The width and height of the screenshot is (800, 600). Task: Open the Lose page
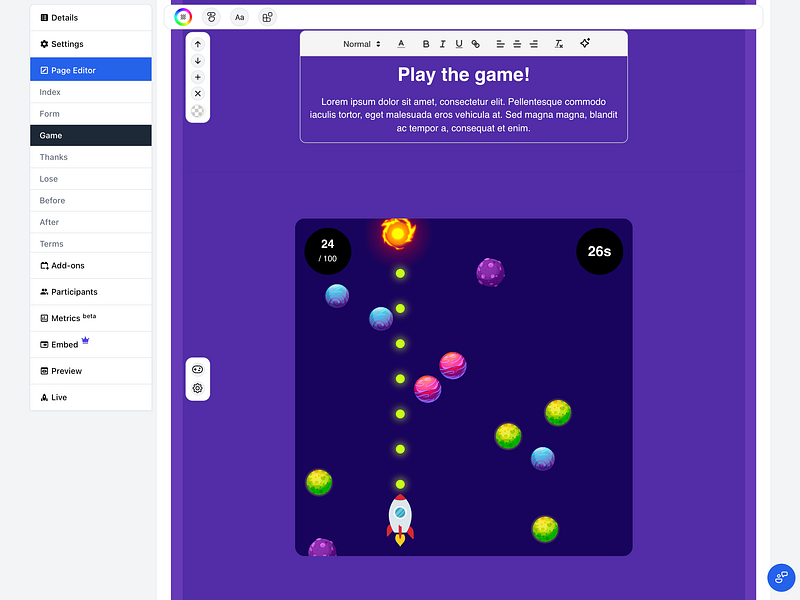[x=91, y=179]
